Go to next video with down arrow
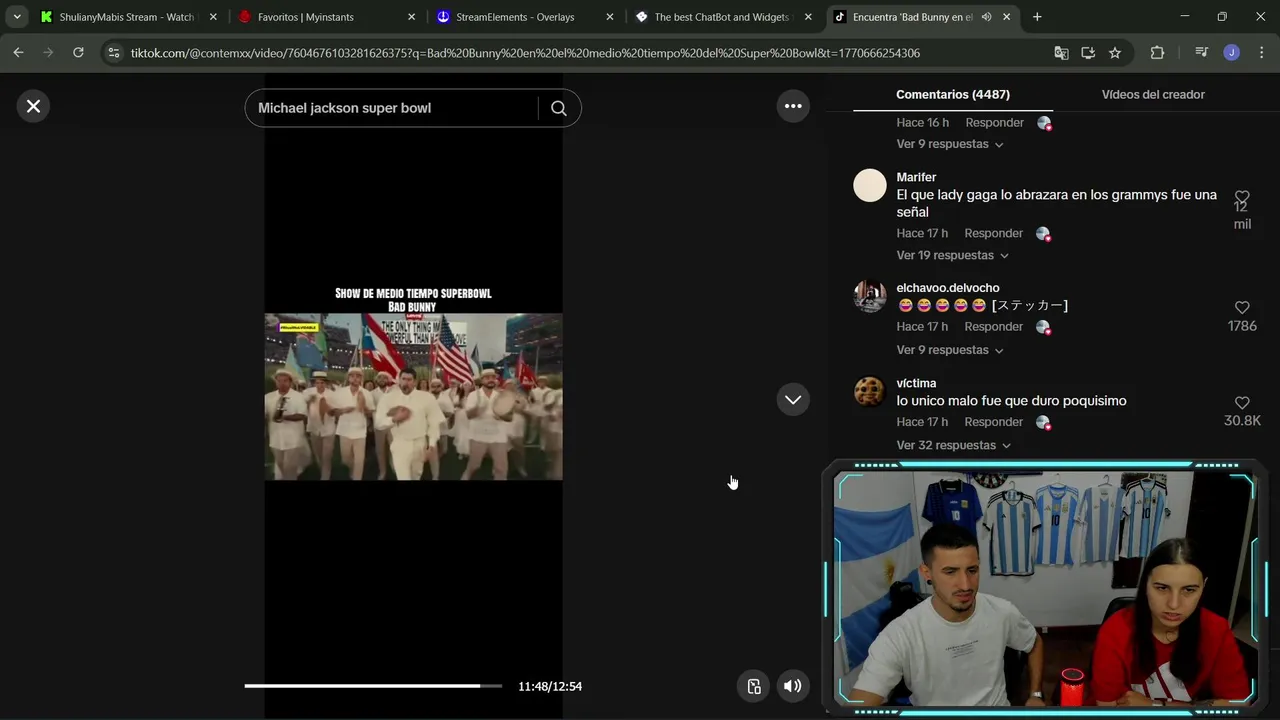Viewport: 1280px width, 720px height. tap(793, 400)
